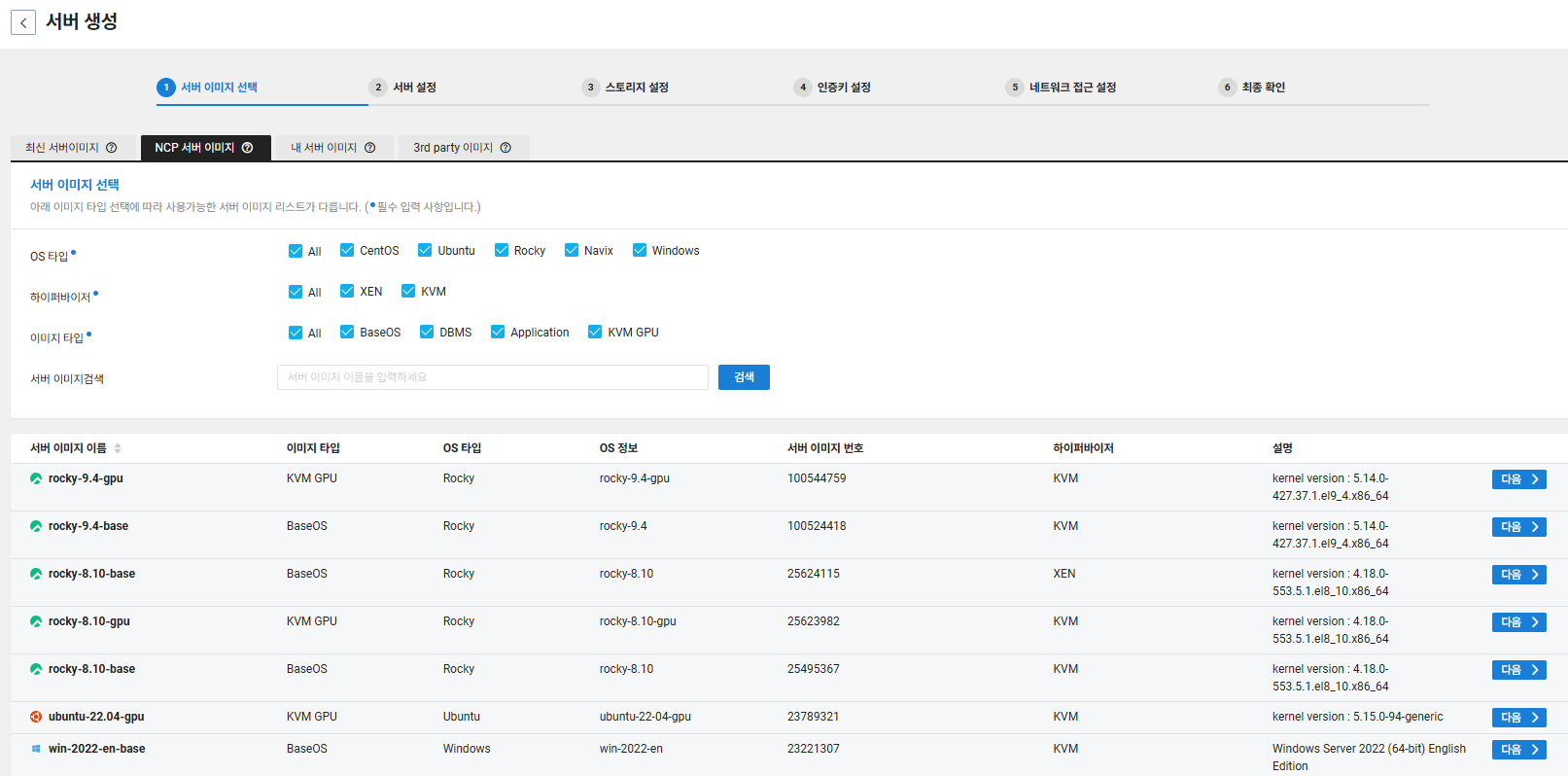Click 다음 button for rocky-9.4-gpu
This screenshot has width=1568, height=776.
(1518, 479)
